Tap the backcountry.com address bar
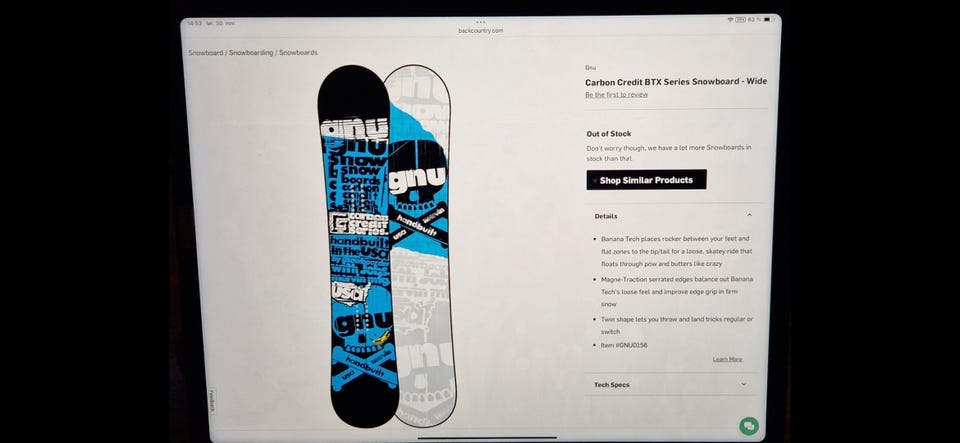This screenshot has width=960, height=443. 481,31
